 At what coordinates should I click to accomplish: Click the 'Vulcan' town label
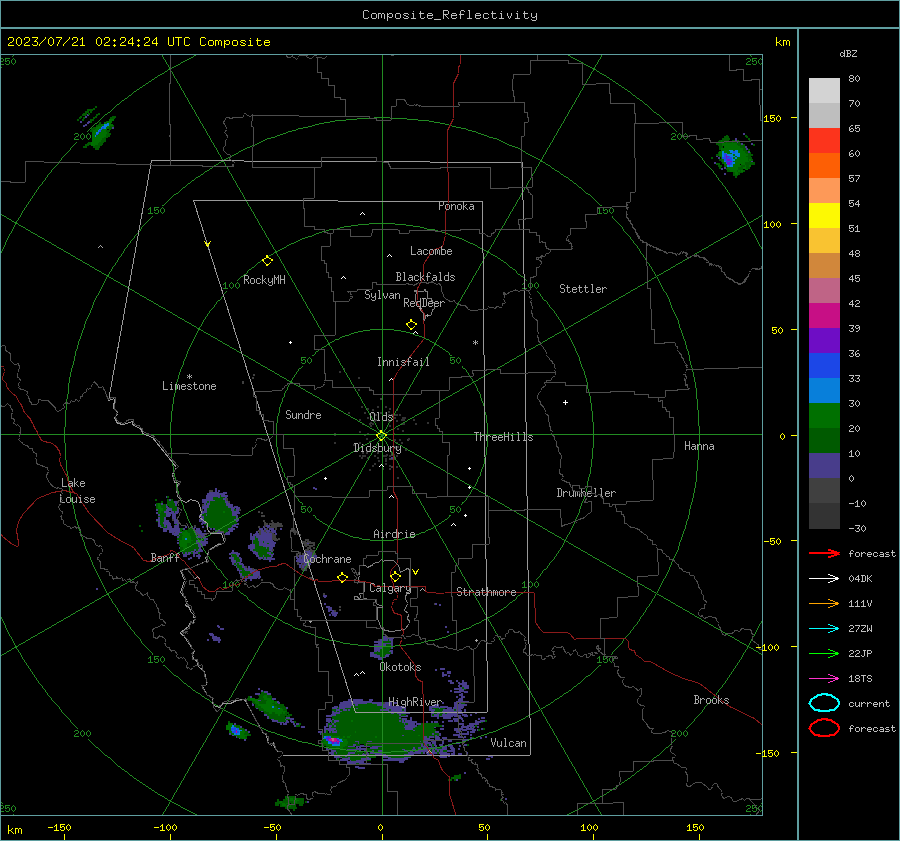pos(509,743)
